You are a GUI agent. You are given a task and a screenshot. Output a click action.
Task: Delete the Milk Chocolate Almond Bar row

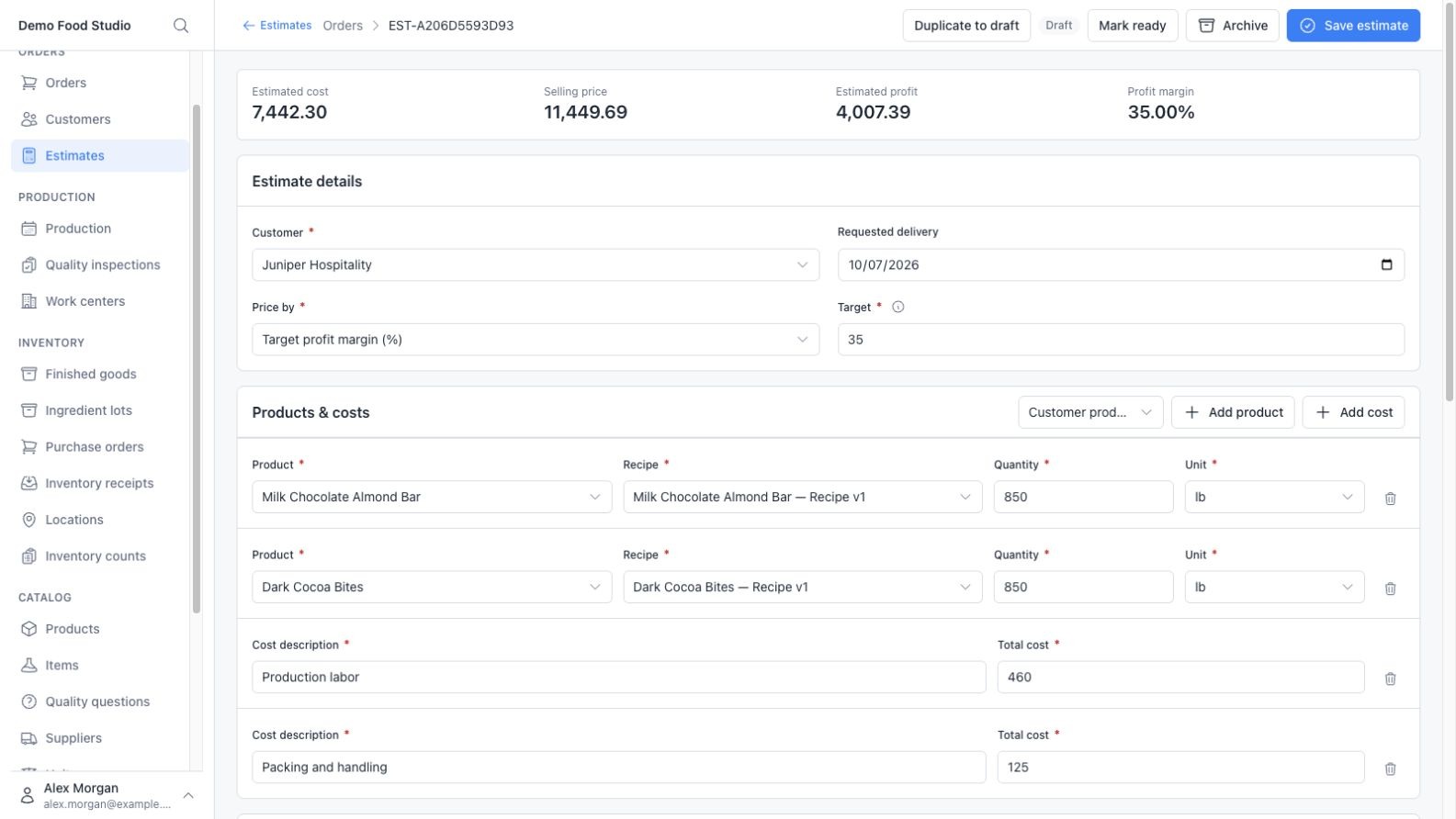[x=1390, y=498]
